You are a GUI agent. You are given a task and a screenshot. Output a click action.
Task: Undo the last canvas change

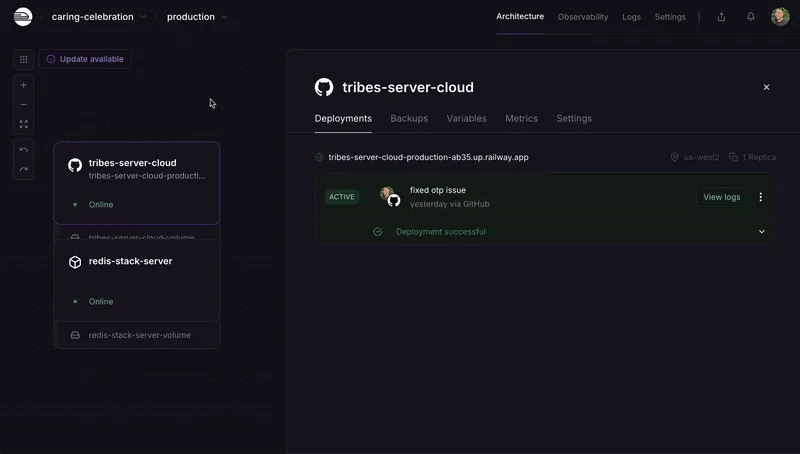point(23,149)
